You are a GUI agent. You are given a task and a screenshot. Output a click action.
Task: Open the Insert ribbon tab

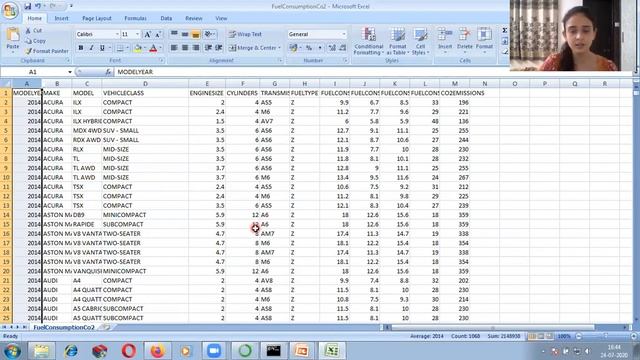tap(62, 18)
